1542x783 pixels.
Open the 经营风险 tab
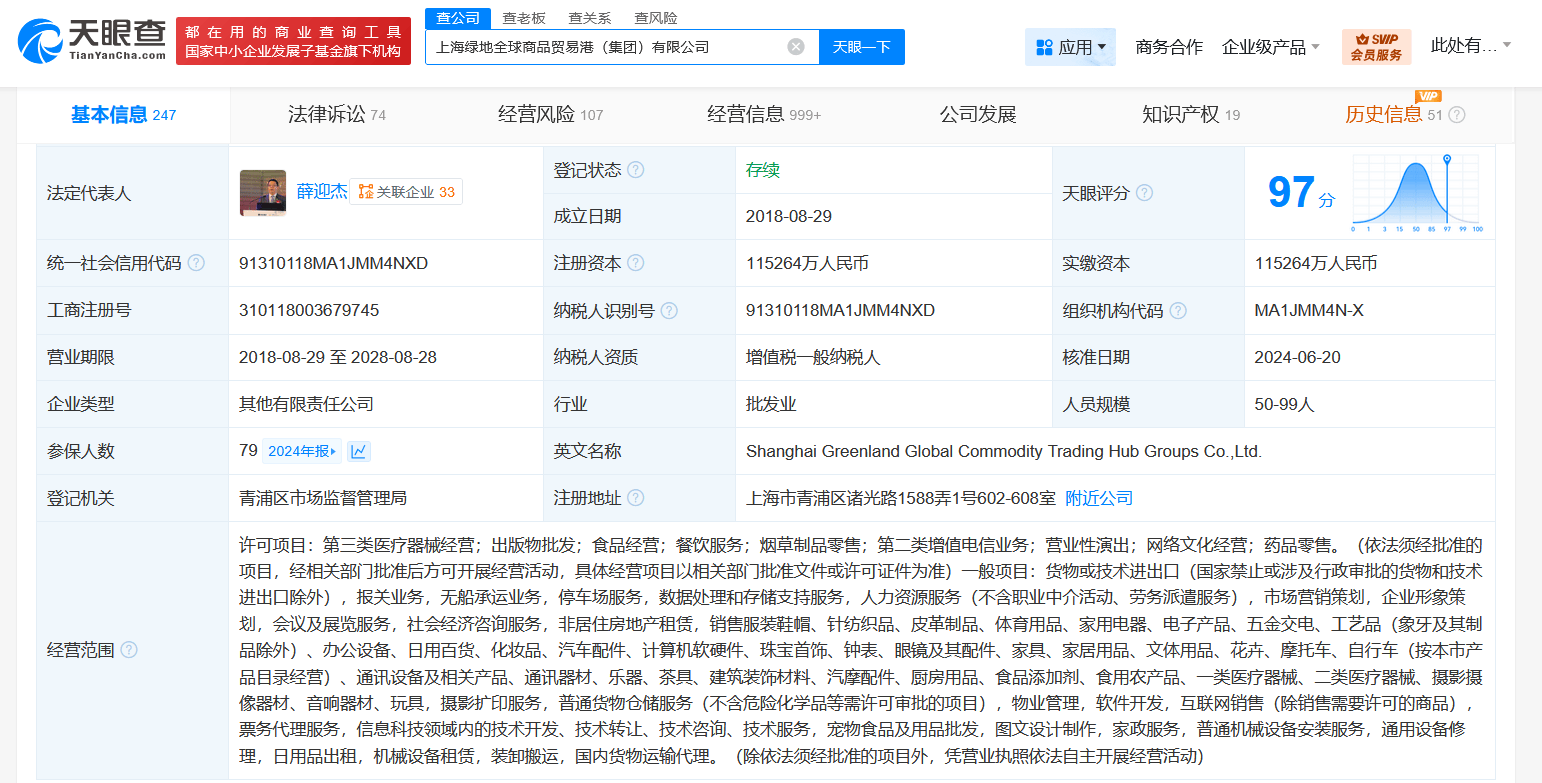coord(551,115)
